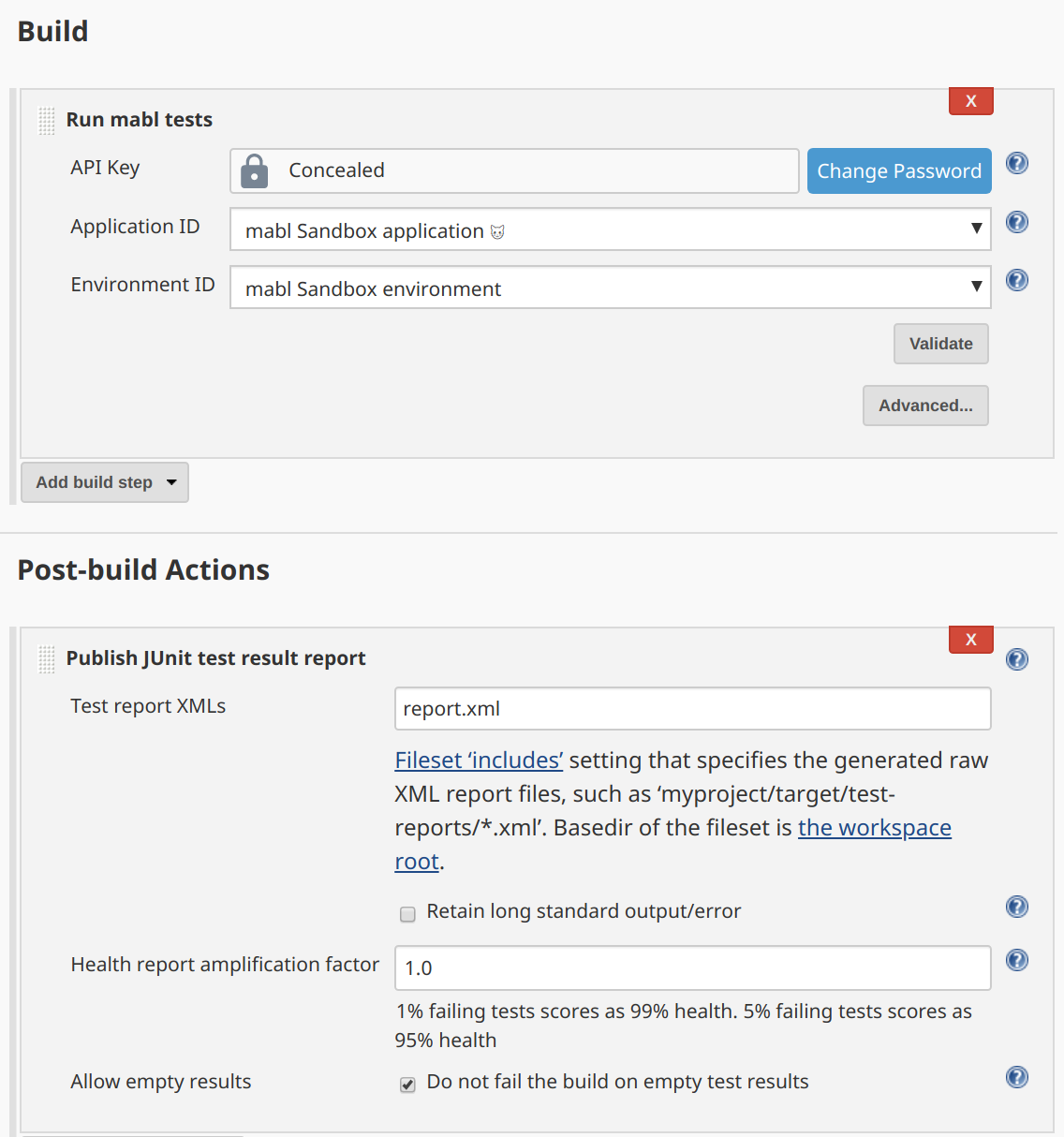Click the Test report XMLs input field

692,709
